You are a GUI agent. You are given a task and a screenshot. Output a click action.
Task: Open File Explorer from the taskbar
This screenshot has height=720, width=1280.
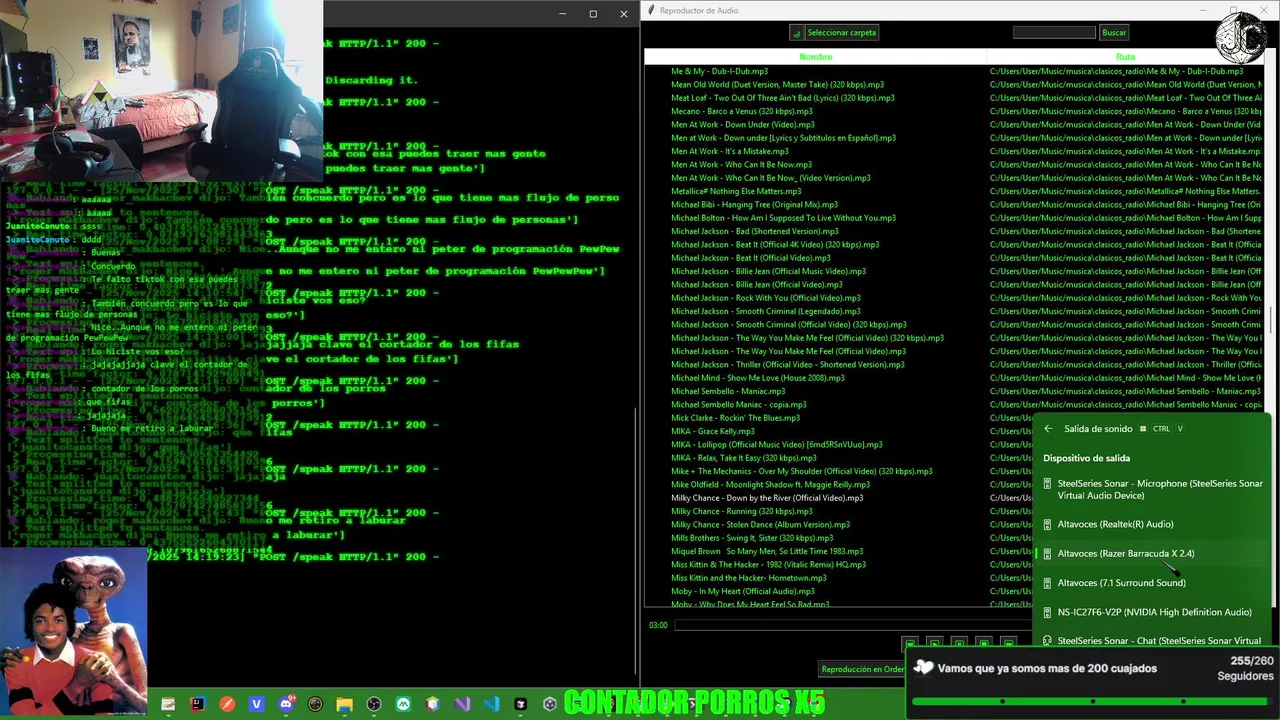pyautogui.click(x=344, y=704)
